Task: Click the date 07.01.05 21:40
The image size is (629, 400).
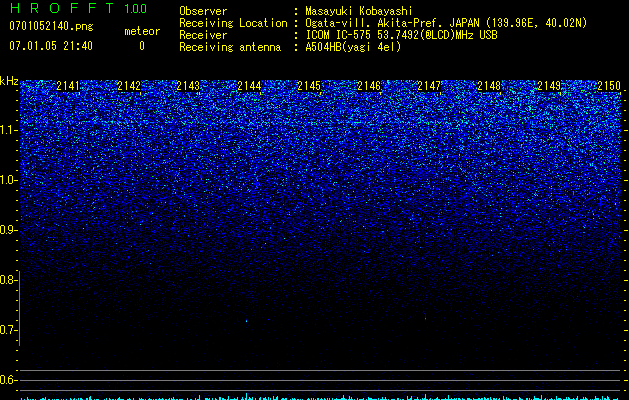Action: pyautogui.click(x=51, y=46)
